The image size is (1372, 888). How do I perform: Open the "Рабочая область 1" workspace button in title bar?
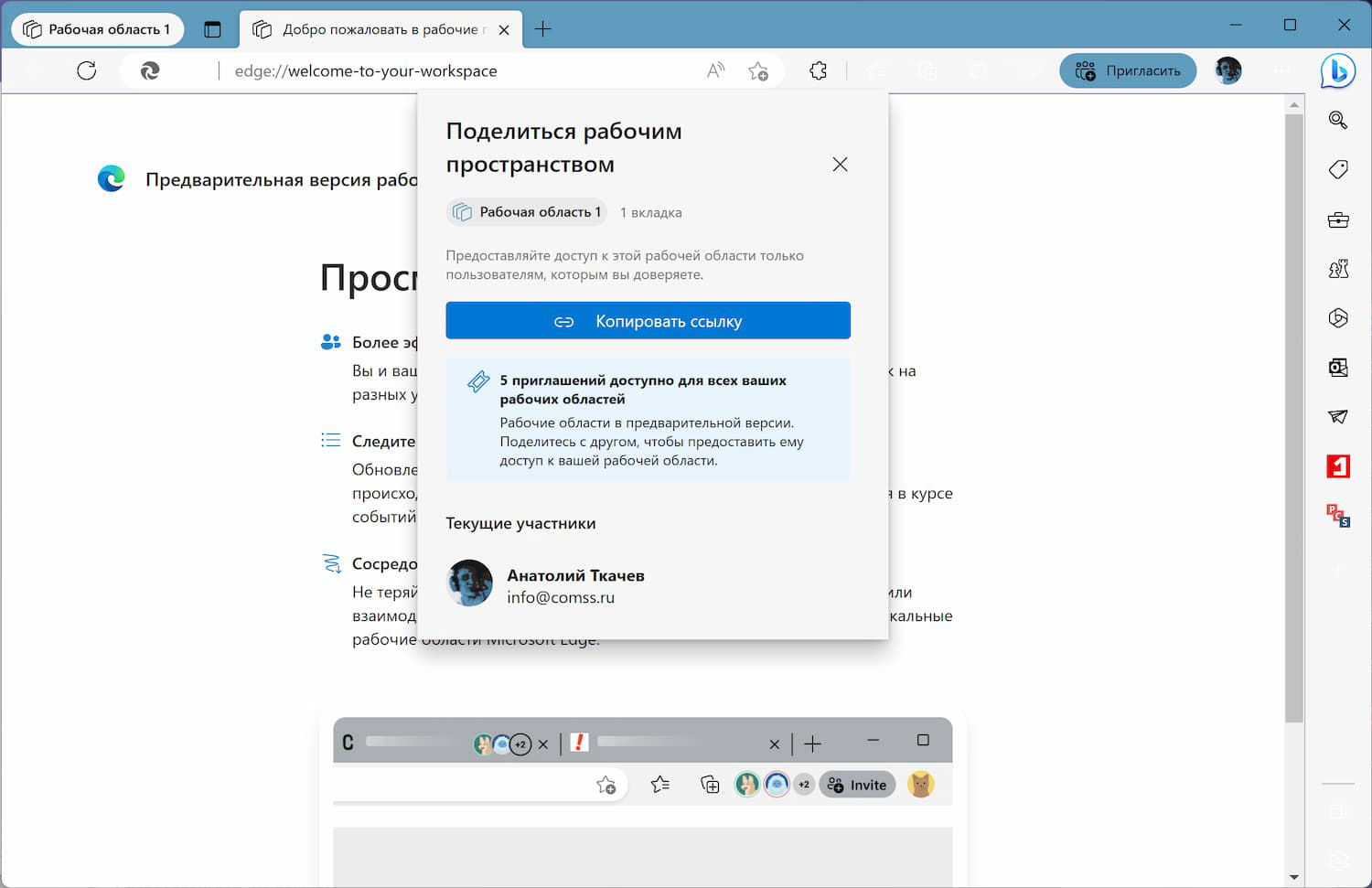pyautogui.click(x=97, y=29)
